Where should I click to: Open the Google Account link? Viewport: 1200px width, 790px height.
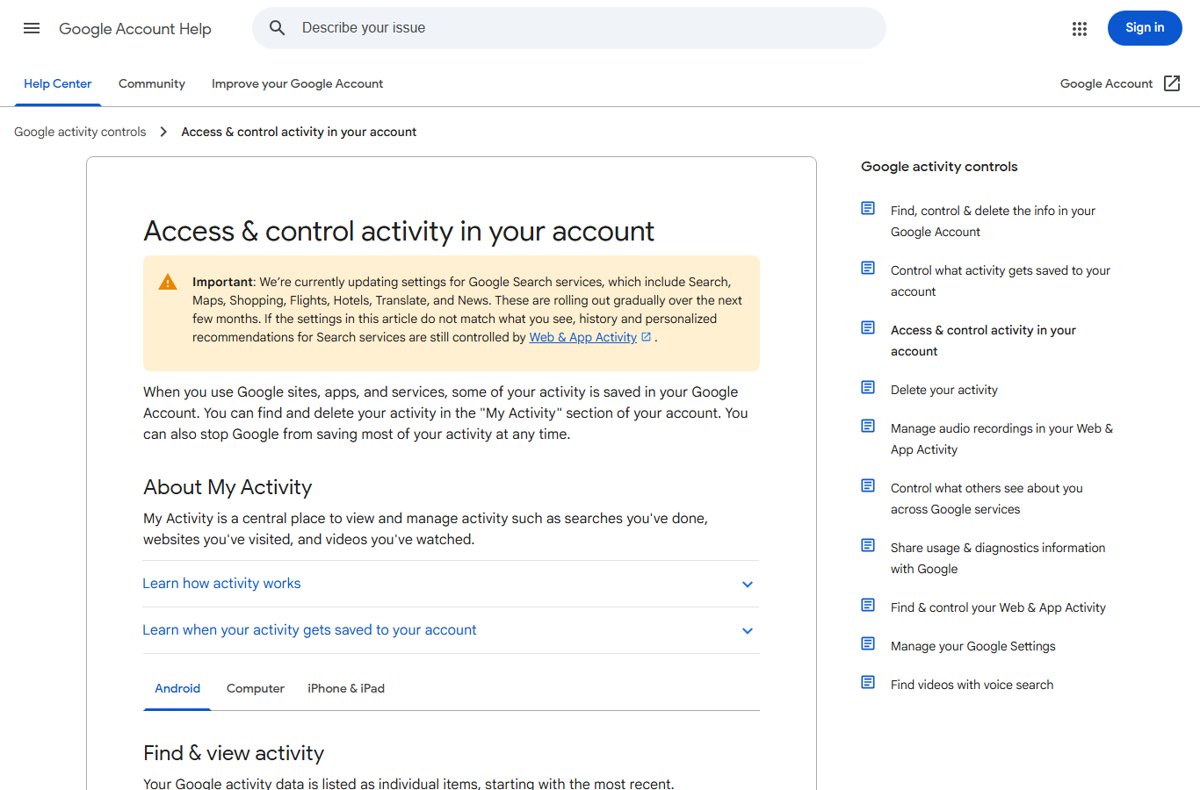(x=1106, y=84)
